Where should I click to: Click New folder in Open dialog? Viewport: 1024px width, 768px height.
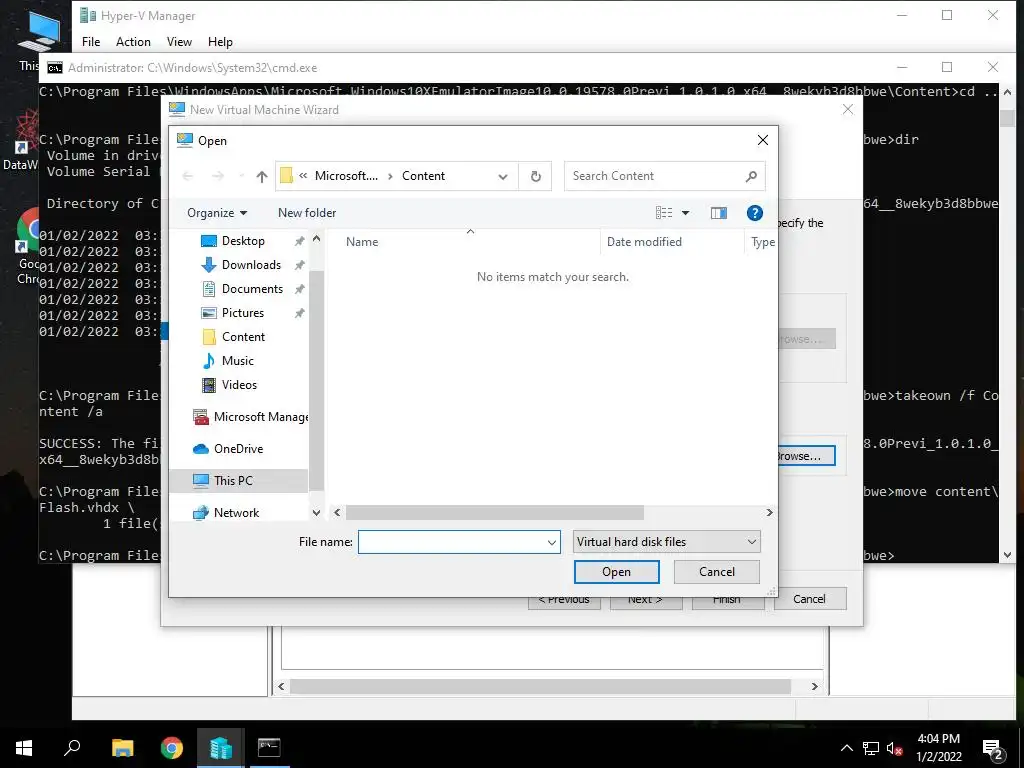click(x=307, y=213)
